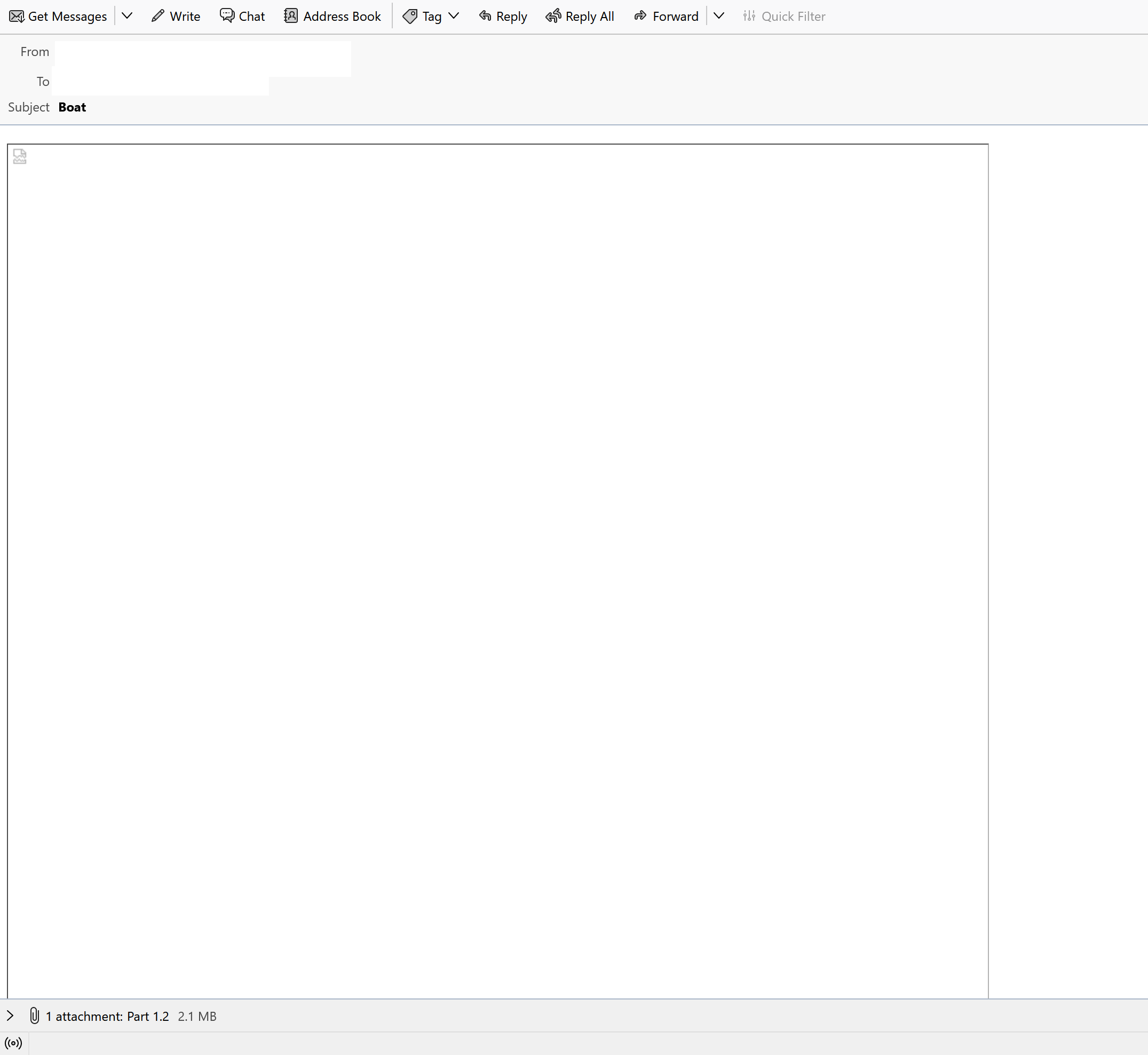
Task: Click the attachment paperclip icon
Action: [34, 1016]
